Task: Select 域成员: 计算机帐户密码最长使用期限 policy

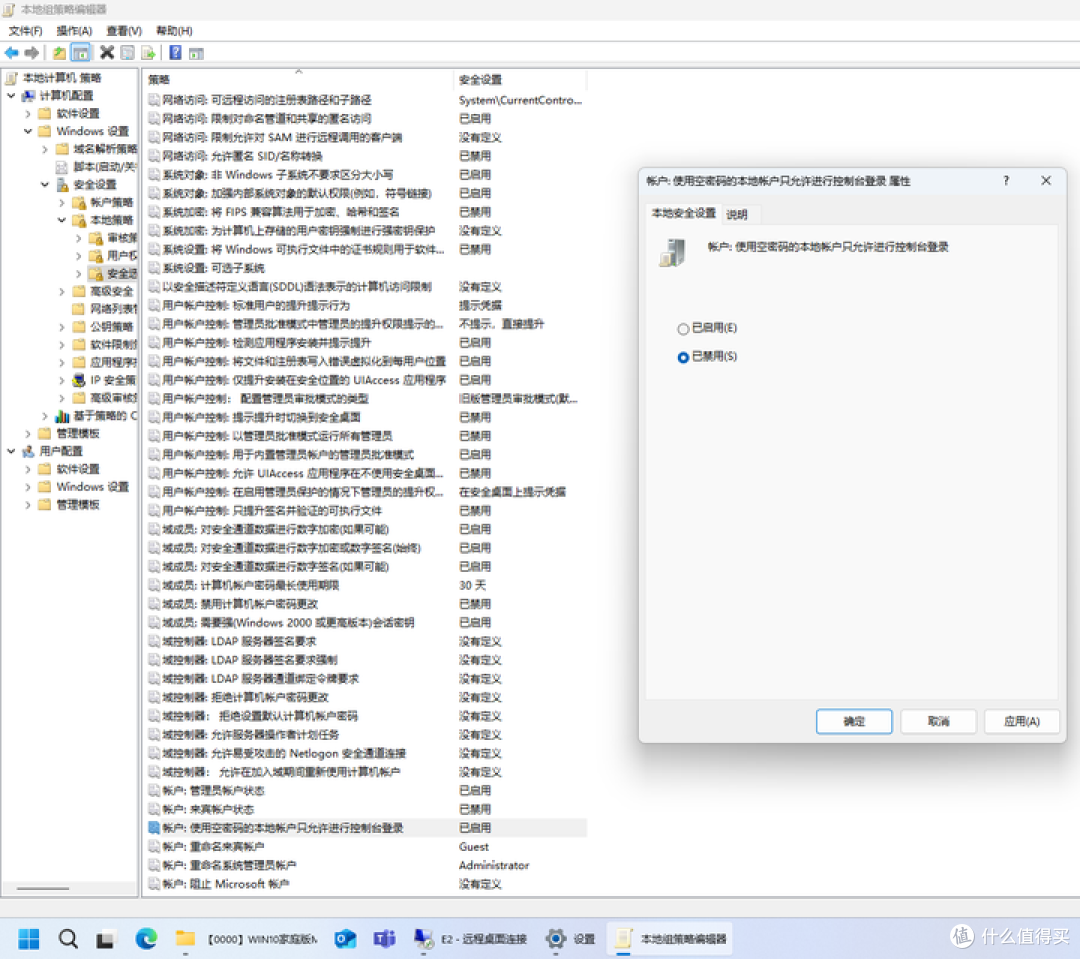Action: pyautogui.click(x=251, y=586)
